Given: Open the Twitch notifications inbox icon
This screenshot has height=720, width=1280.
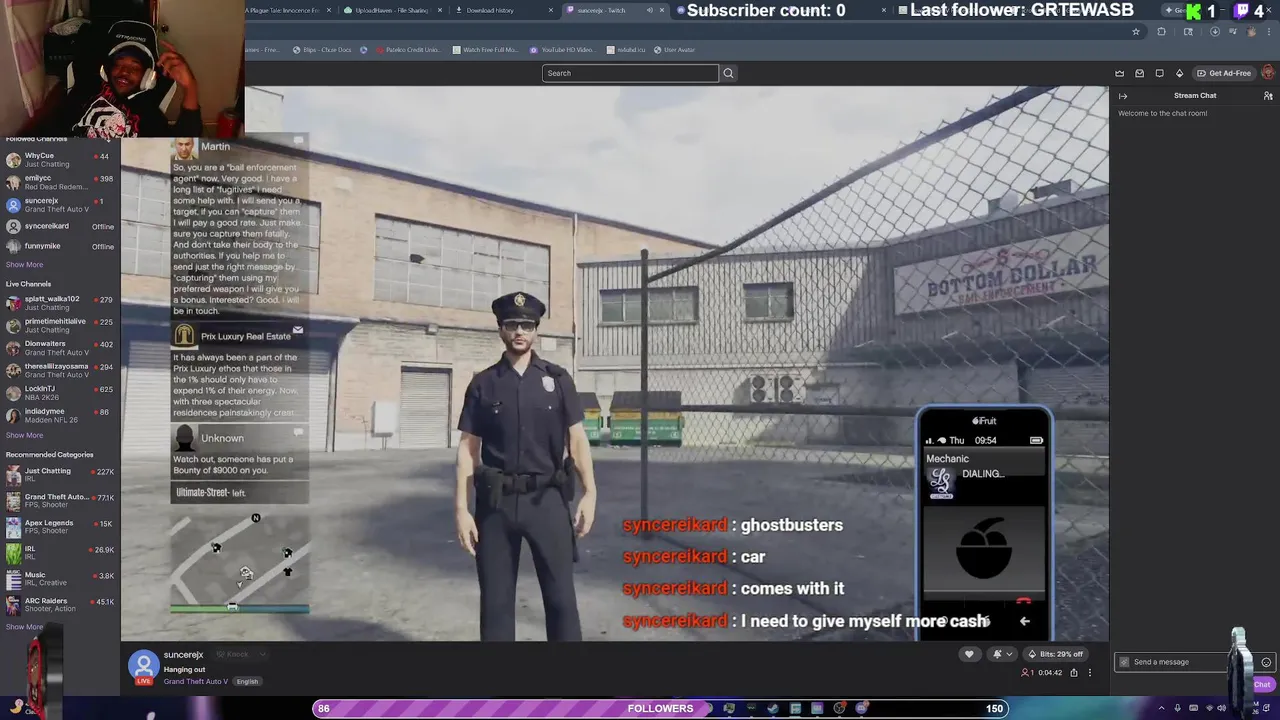Looking at the screenshot, I should pos(1139,73).
